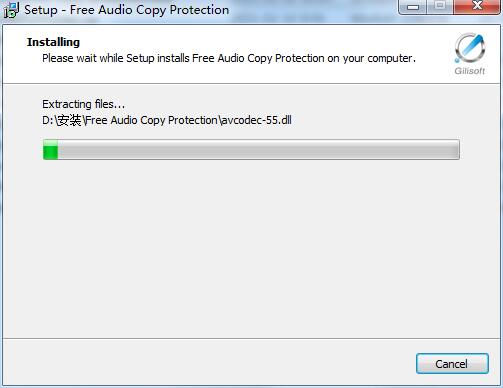Click "Free Audio Copy Protection" in the extraction path
Screen dimensions: 503x388
click(152, 120)
